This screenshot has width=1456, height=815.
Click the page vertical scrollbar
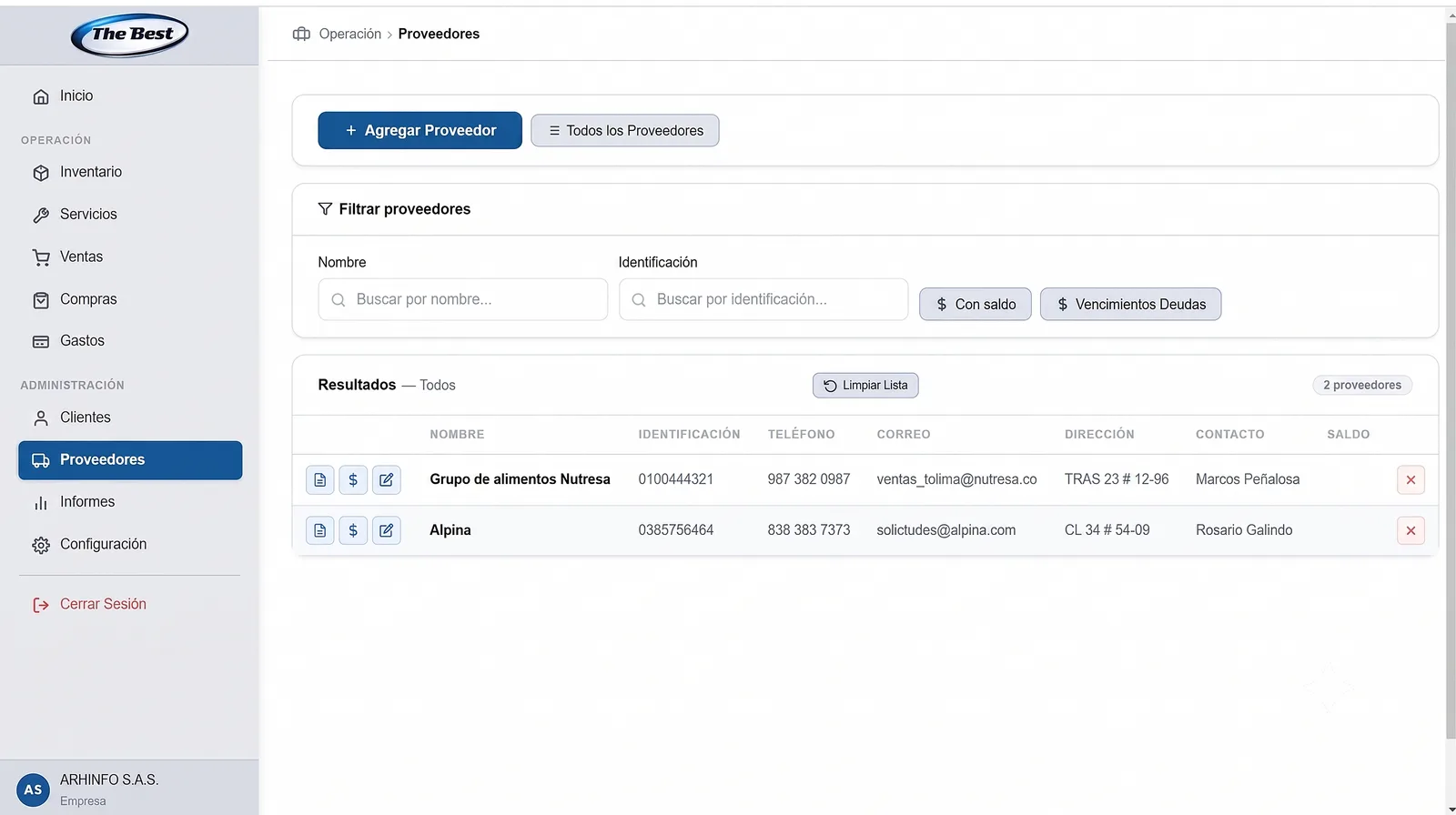(1451, 382)
